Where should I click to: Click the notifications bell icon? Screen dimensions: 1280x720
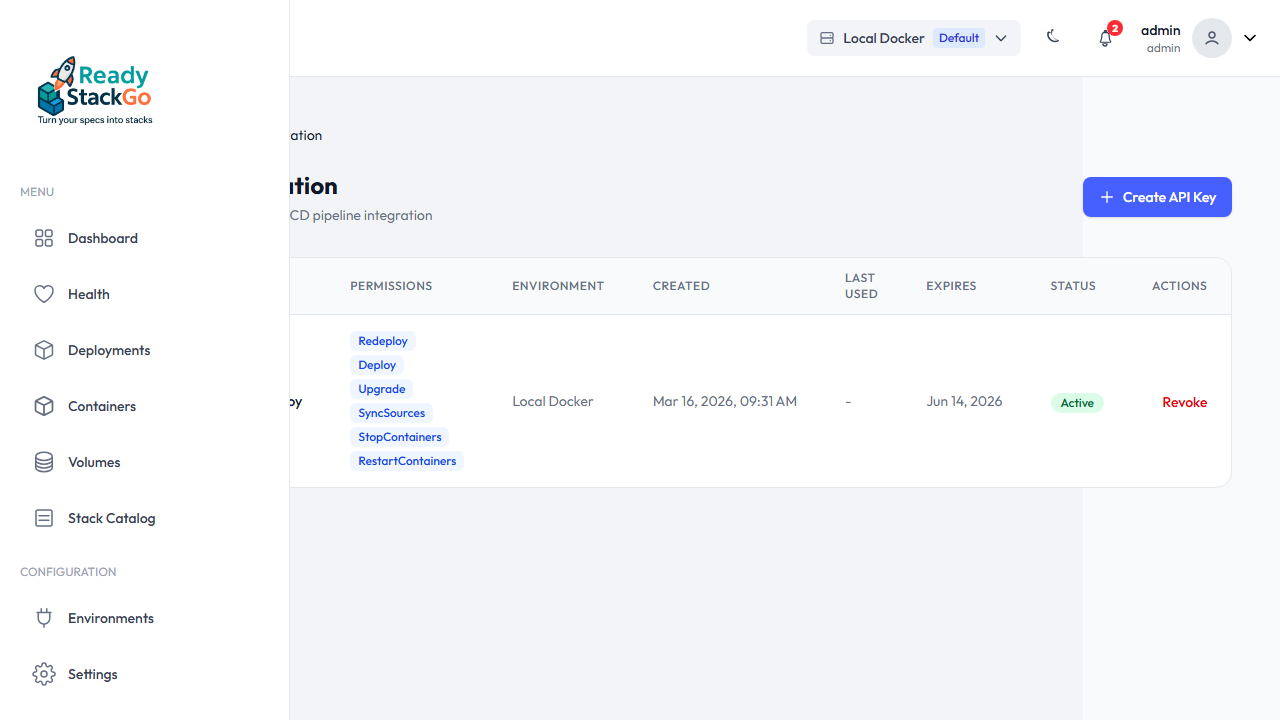point(1105,38)
